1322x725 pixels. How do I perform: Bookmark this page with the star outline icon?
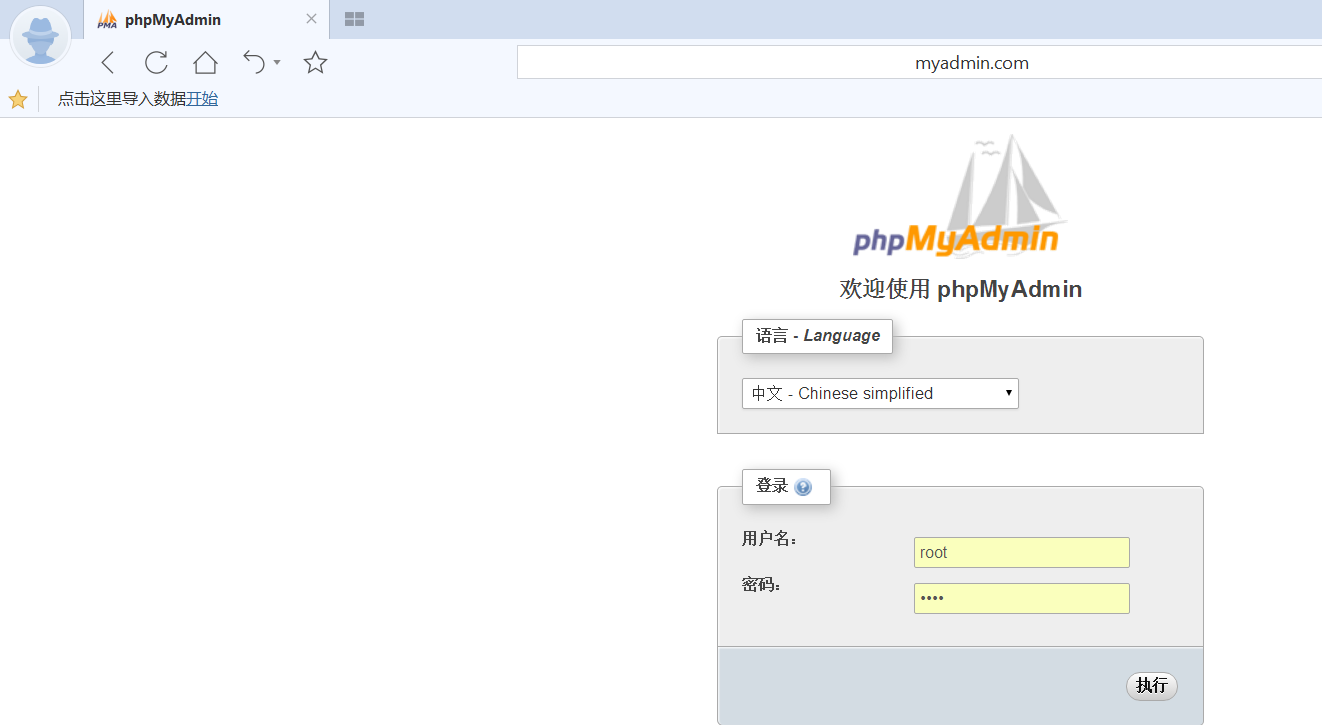(x=315, y=63)
